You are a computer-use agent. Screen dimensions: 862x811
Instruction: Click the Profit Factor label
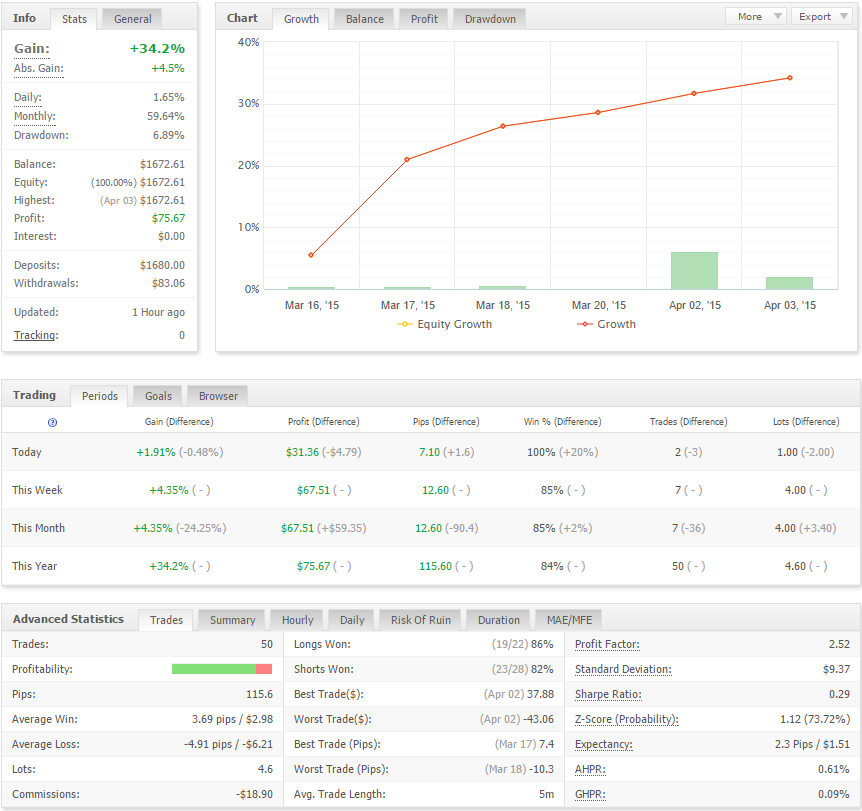click(x=607, y=644)
